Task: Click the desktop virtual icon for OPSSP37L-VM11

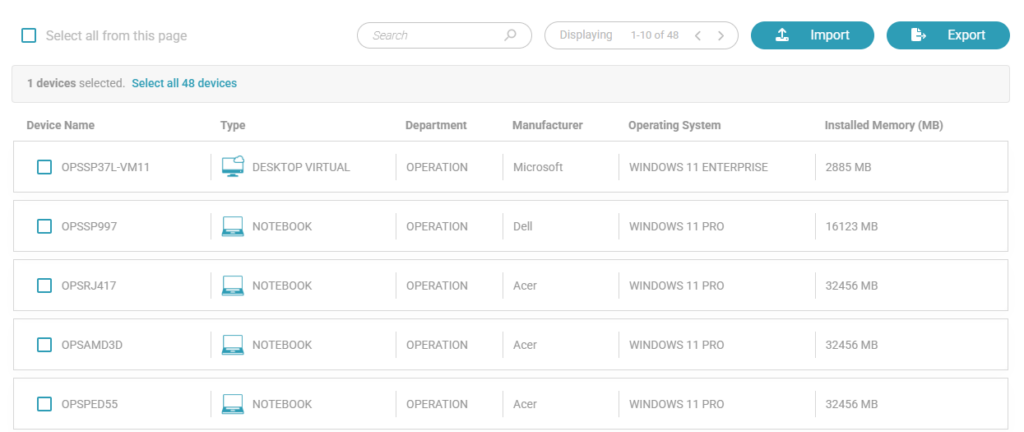Action: pyautogui.click(x=232, y=167)
